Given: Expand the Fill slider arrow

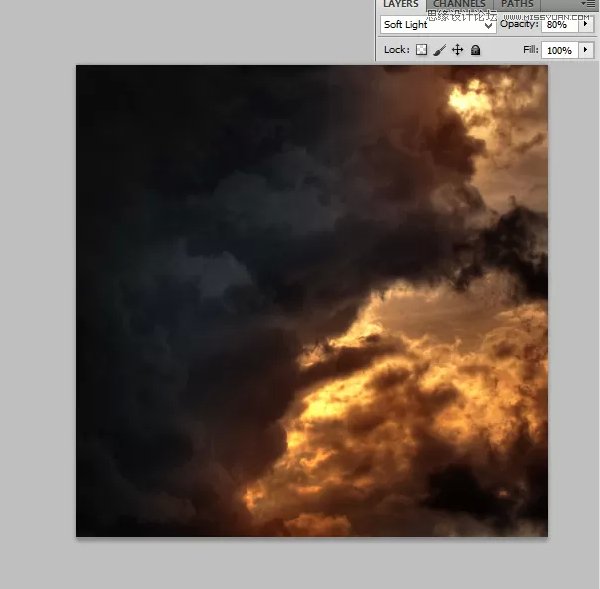Looking at the screenshot, I should [x=586, y=50].
